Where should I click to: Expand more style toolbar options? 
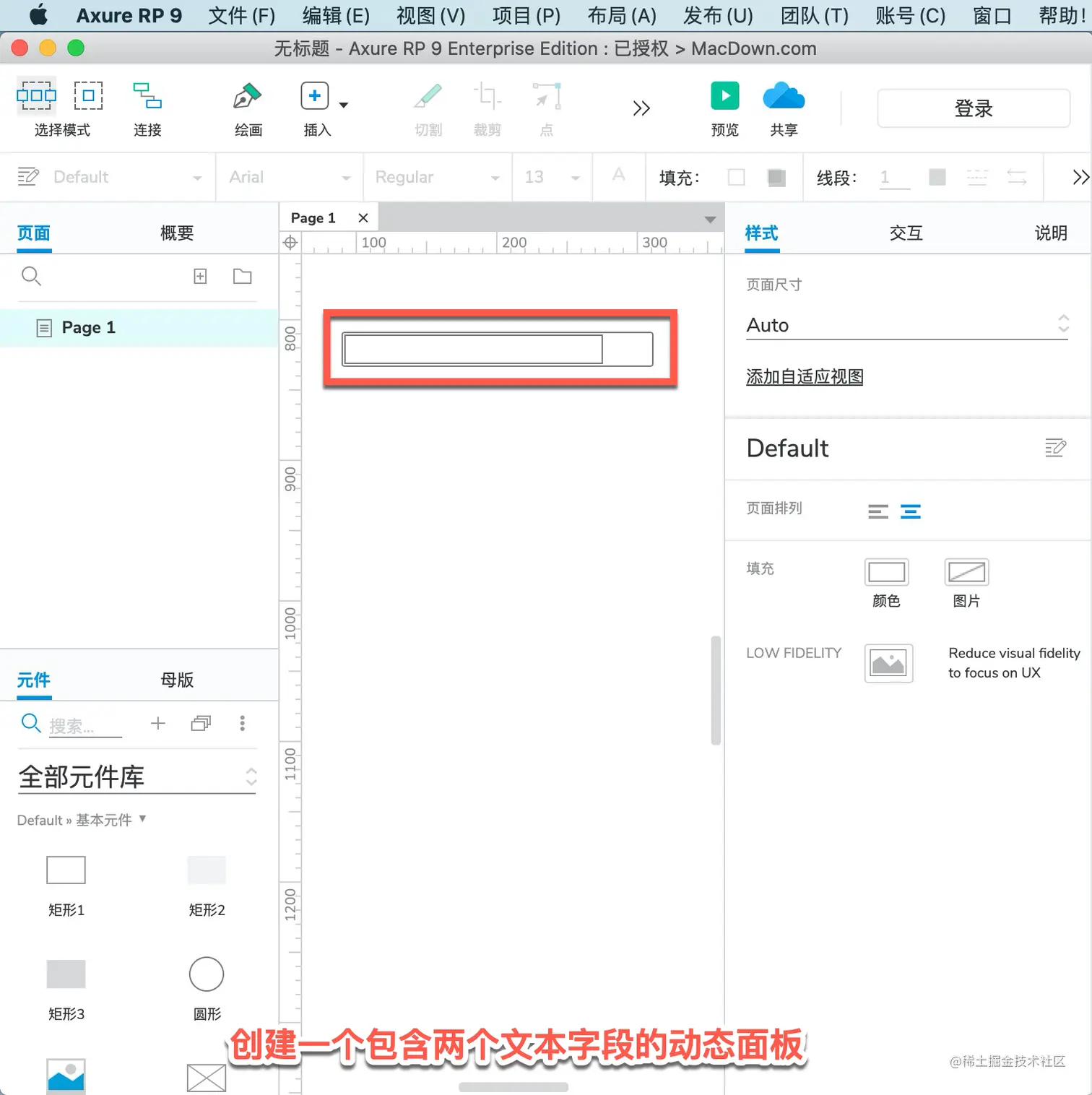(x=1080, y=177)
